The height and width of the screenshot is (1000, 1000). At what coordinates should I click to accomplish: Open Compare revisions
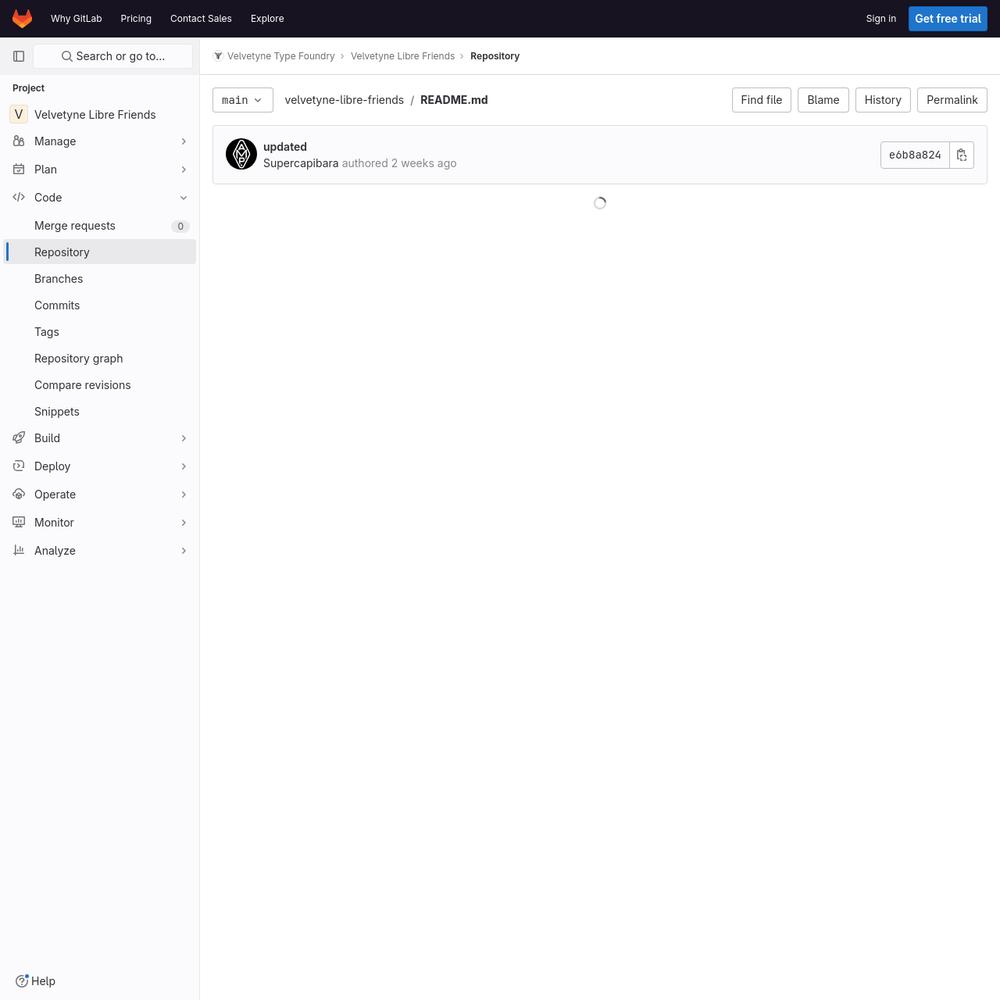(99, 385)
